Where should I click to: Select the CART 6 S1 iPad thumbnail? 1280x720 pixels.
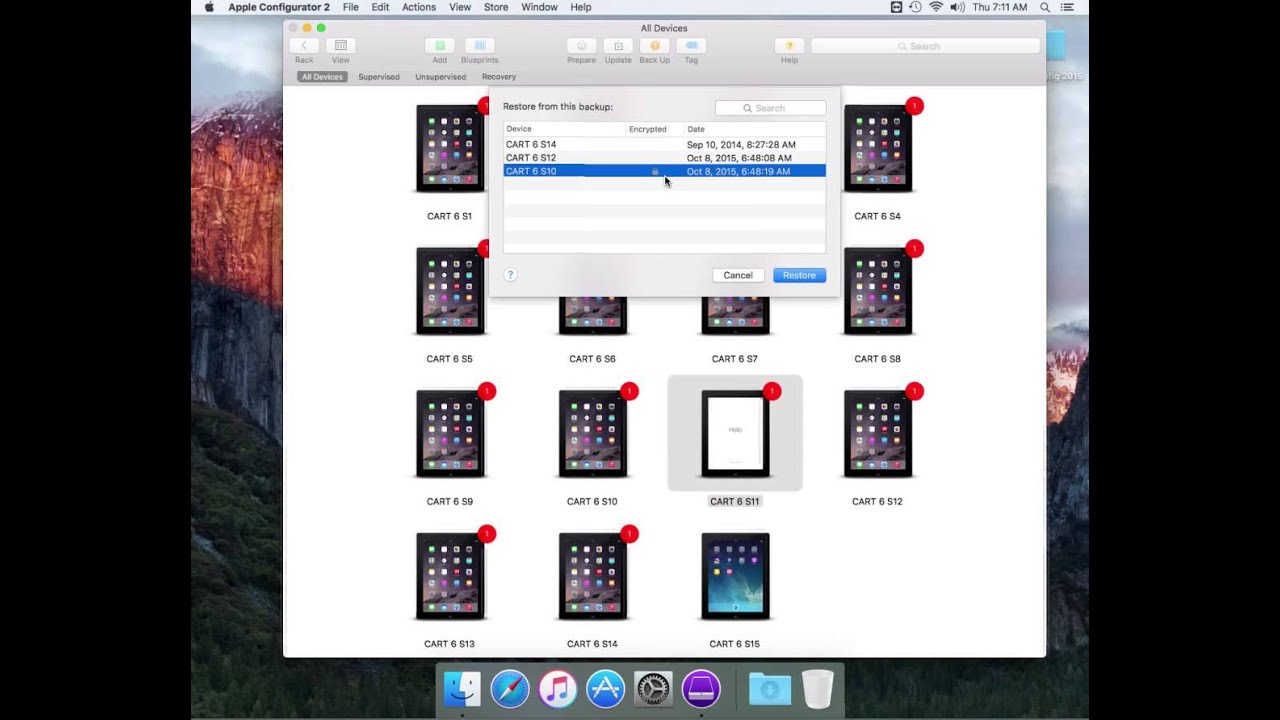pos(450,149)
